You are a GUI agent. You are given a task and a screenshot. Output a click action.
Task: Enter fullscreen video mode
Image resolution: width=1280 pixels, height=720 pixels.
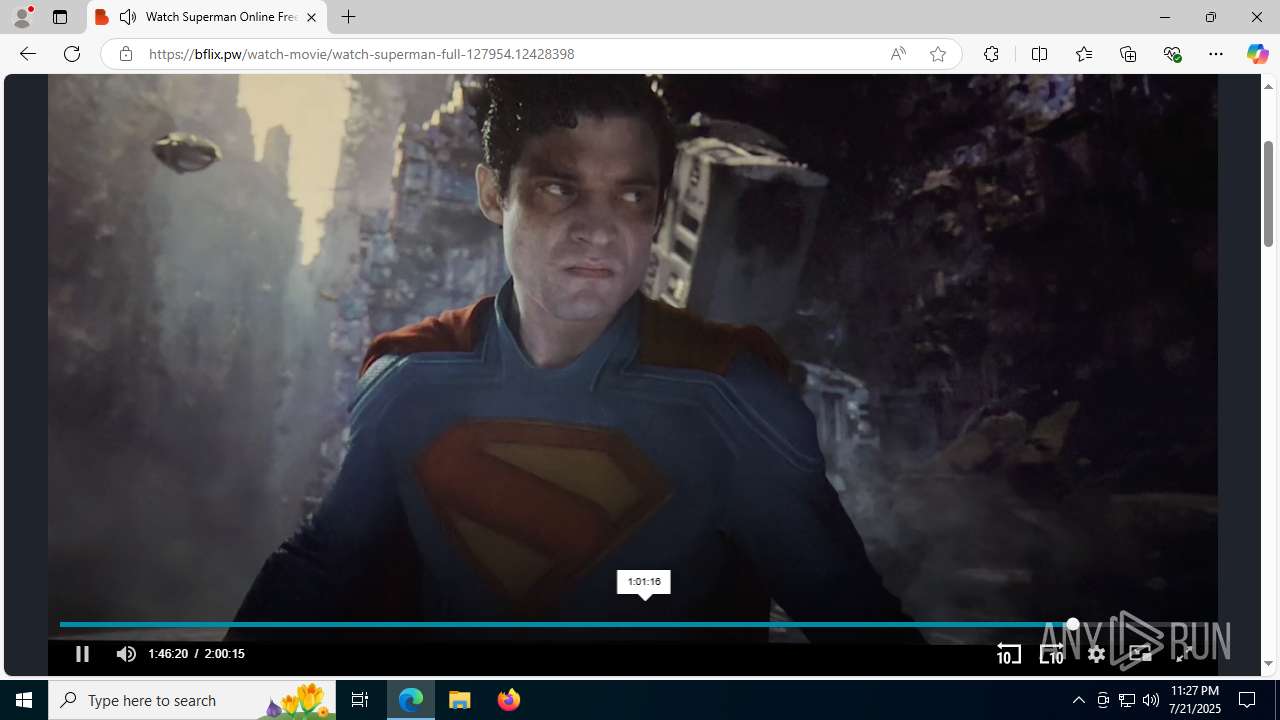1183,654
